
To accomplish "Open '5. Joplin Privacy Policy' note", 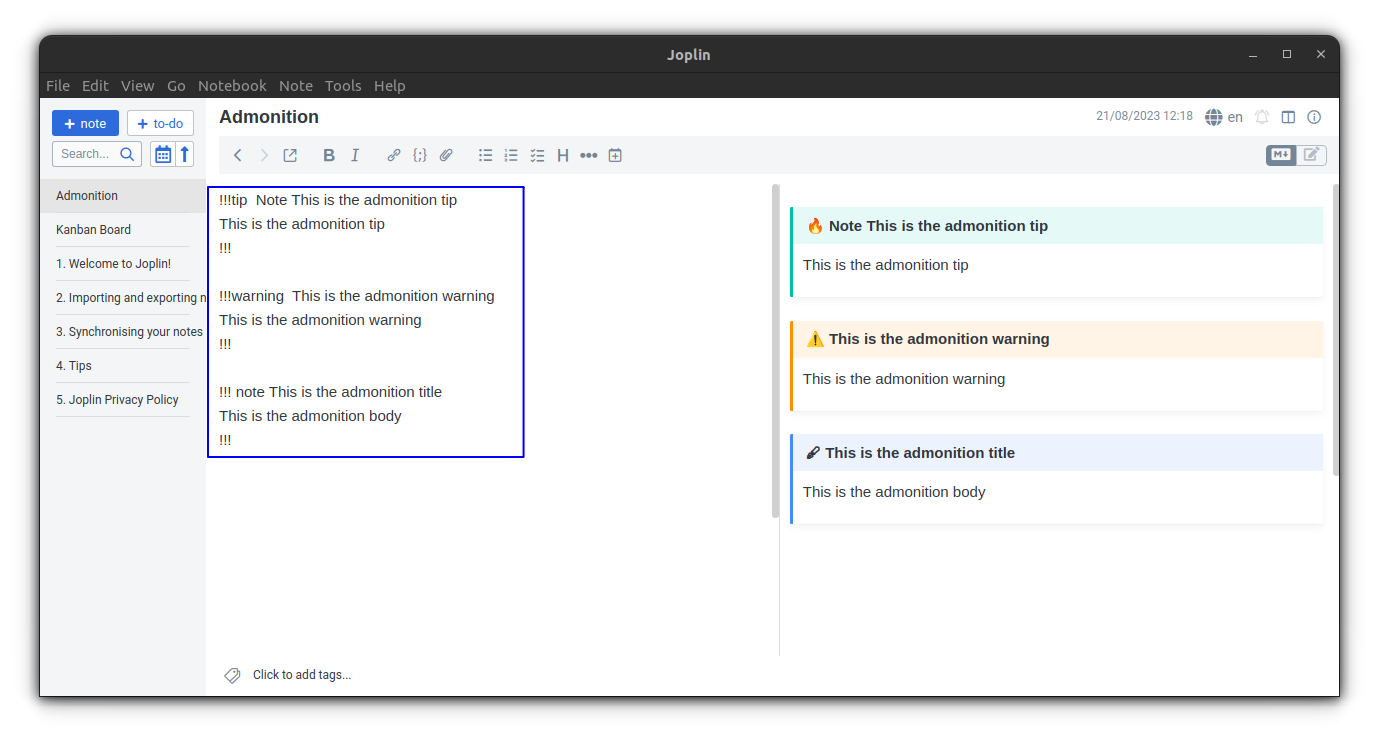I will click(123, 400).
